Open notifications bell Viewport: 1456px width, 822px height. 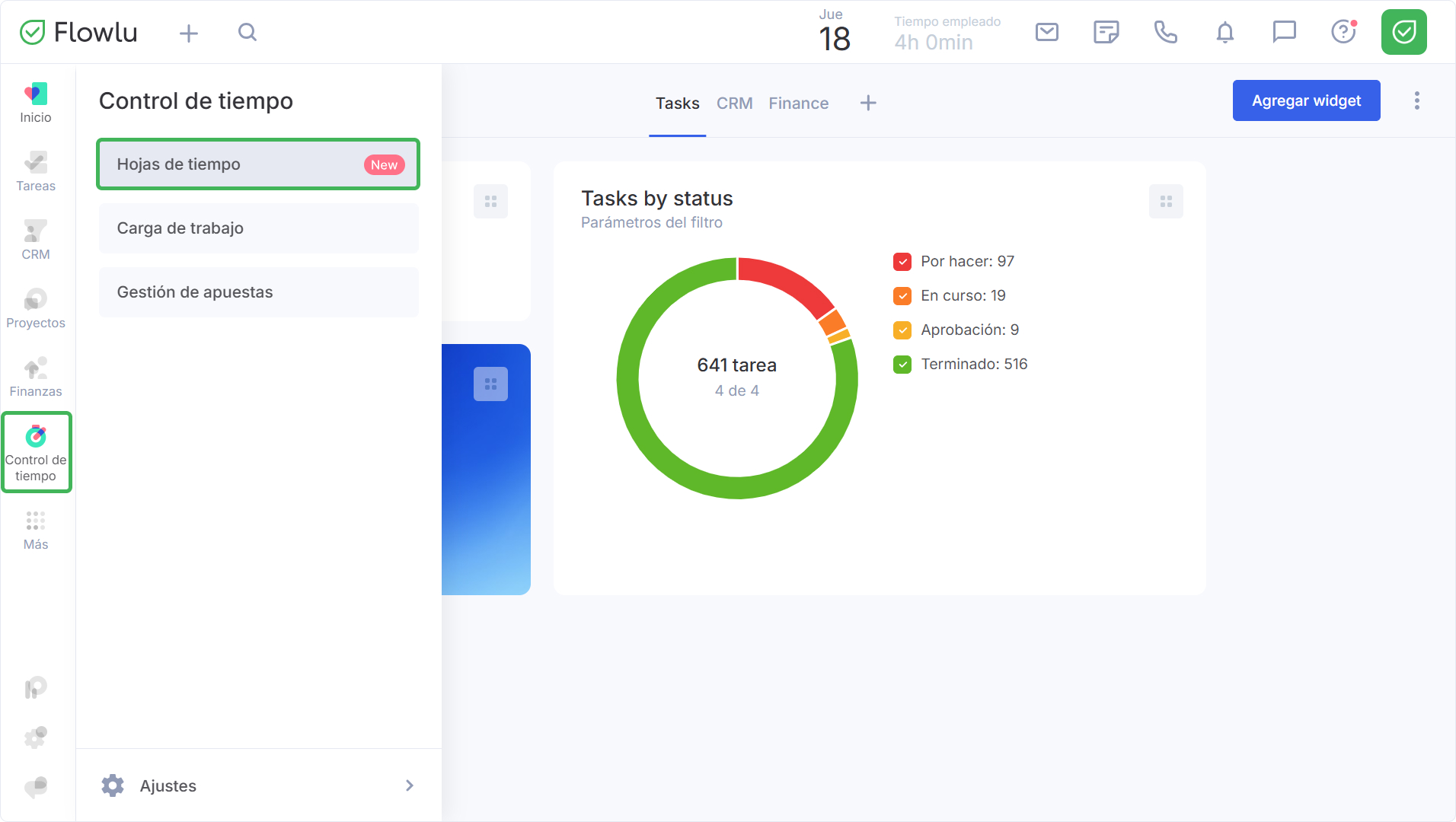(x=1225, y=32)
